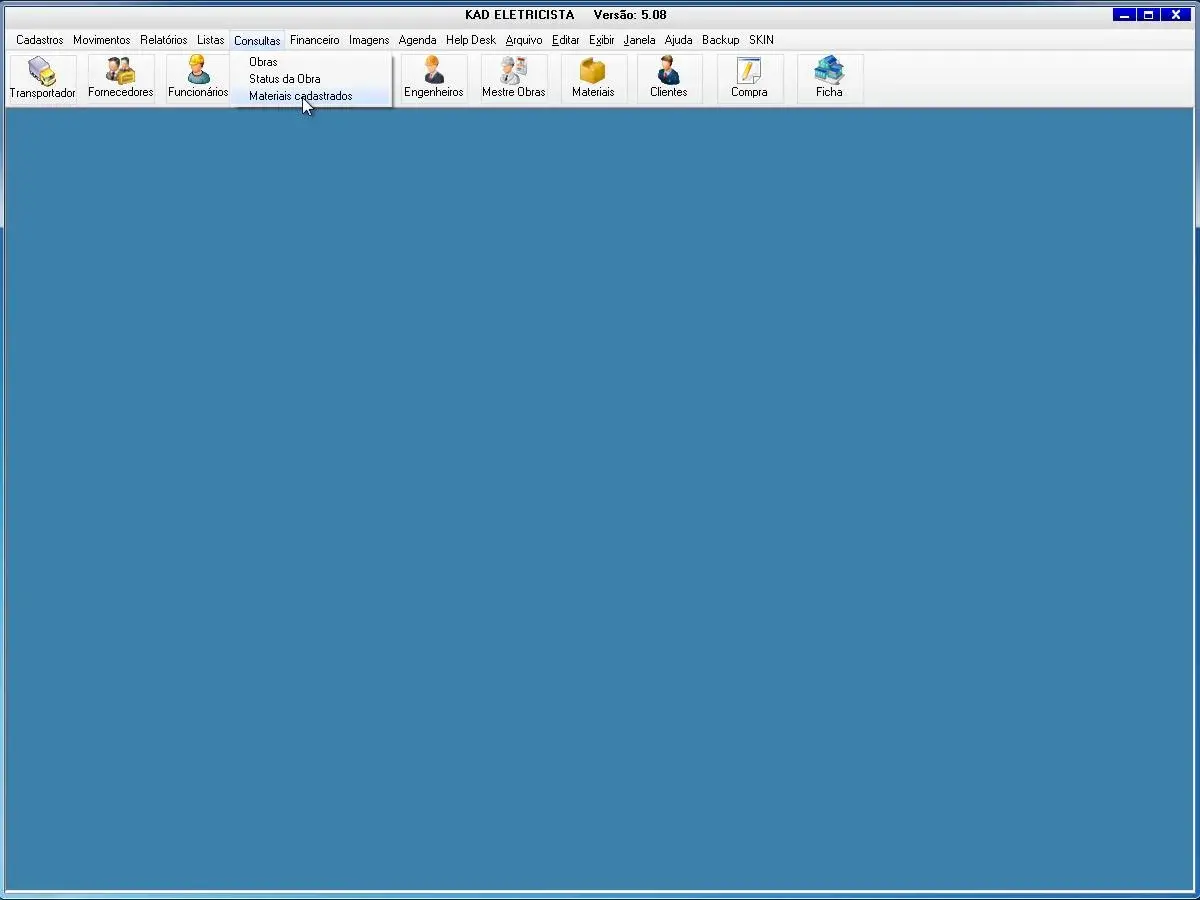1200x900 pixels.
Task: Open the Agenda menu
Action: pyautogui.click(x=417, y=40)
